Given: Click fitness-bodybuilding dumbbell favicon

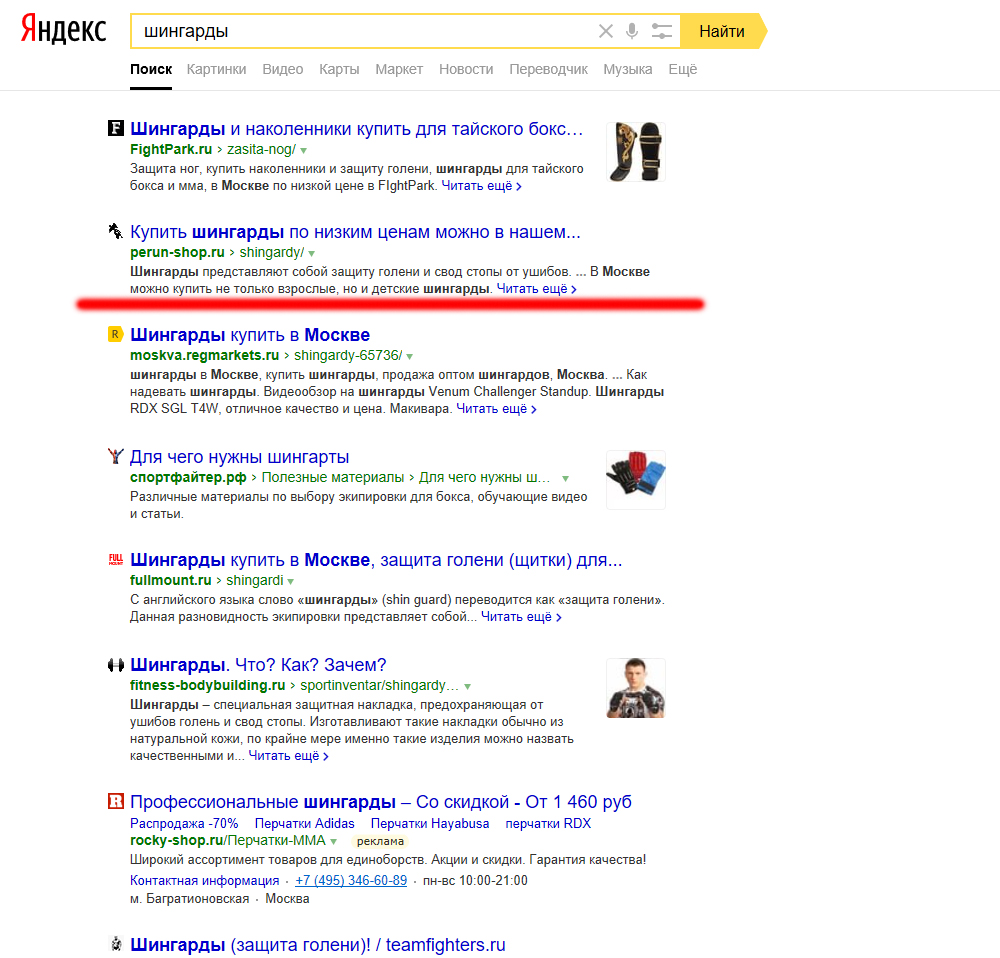Looking at the screenshot, I should pyautogui.click(x=115, y=665).
